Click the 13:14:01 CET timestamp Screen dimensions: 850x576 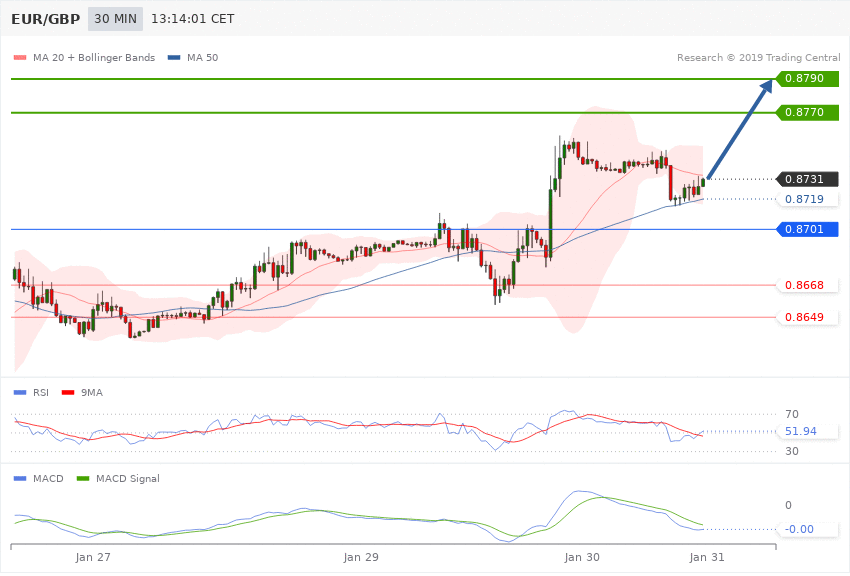(192, 19)
